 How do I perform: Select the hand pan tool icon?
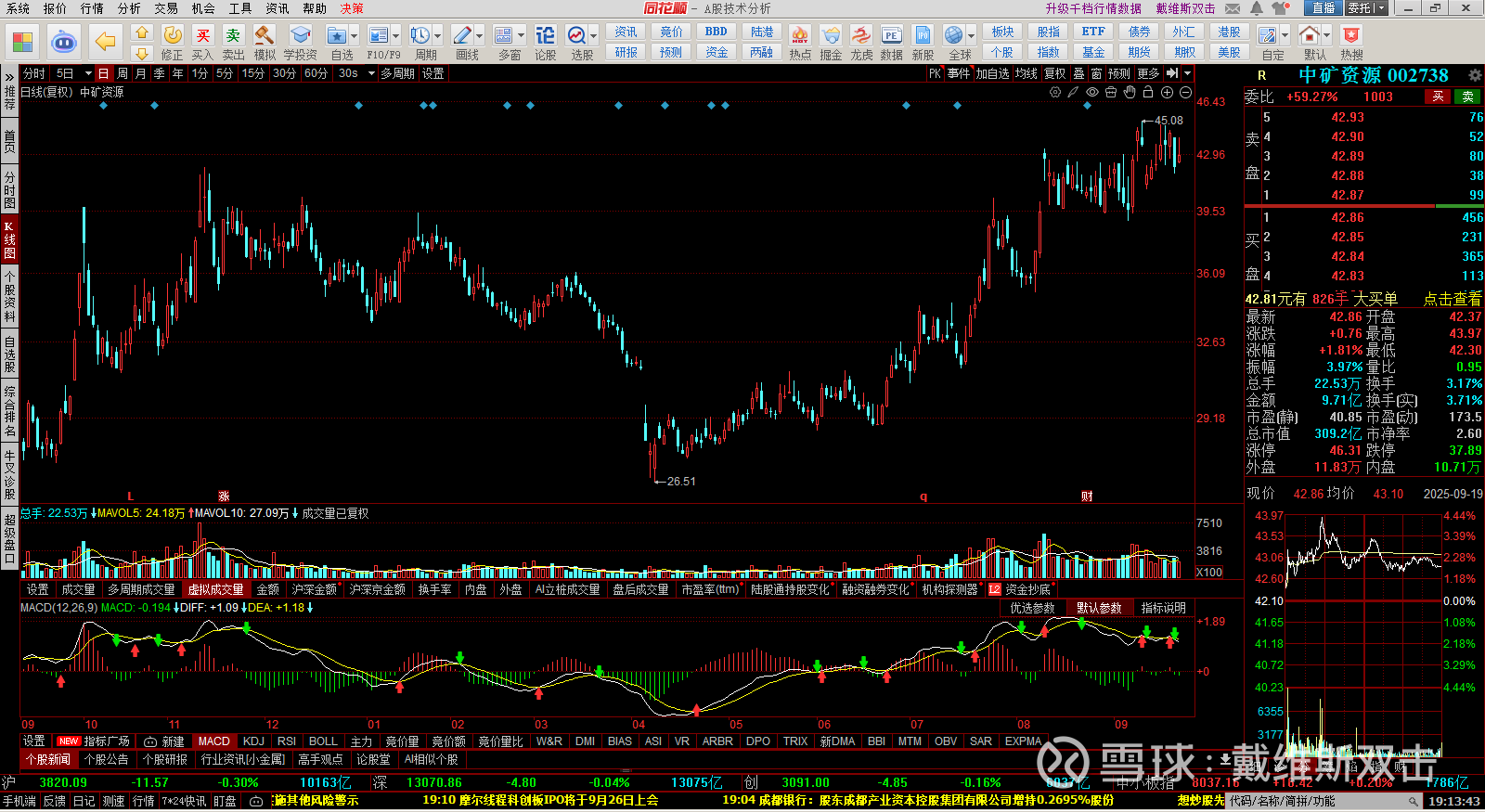point(1130,92)
